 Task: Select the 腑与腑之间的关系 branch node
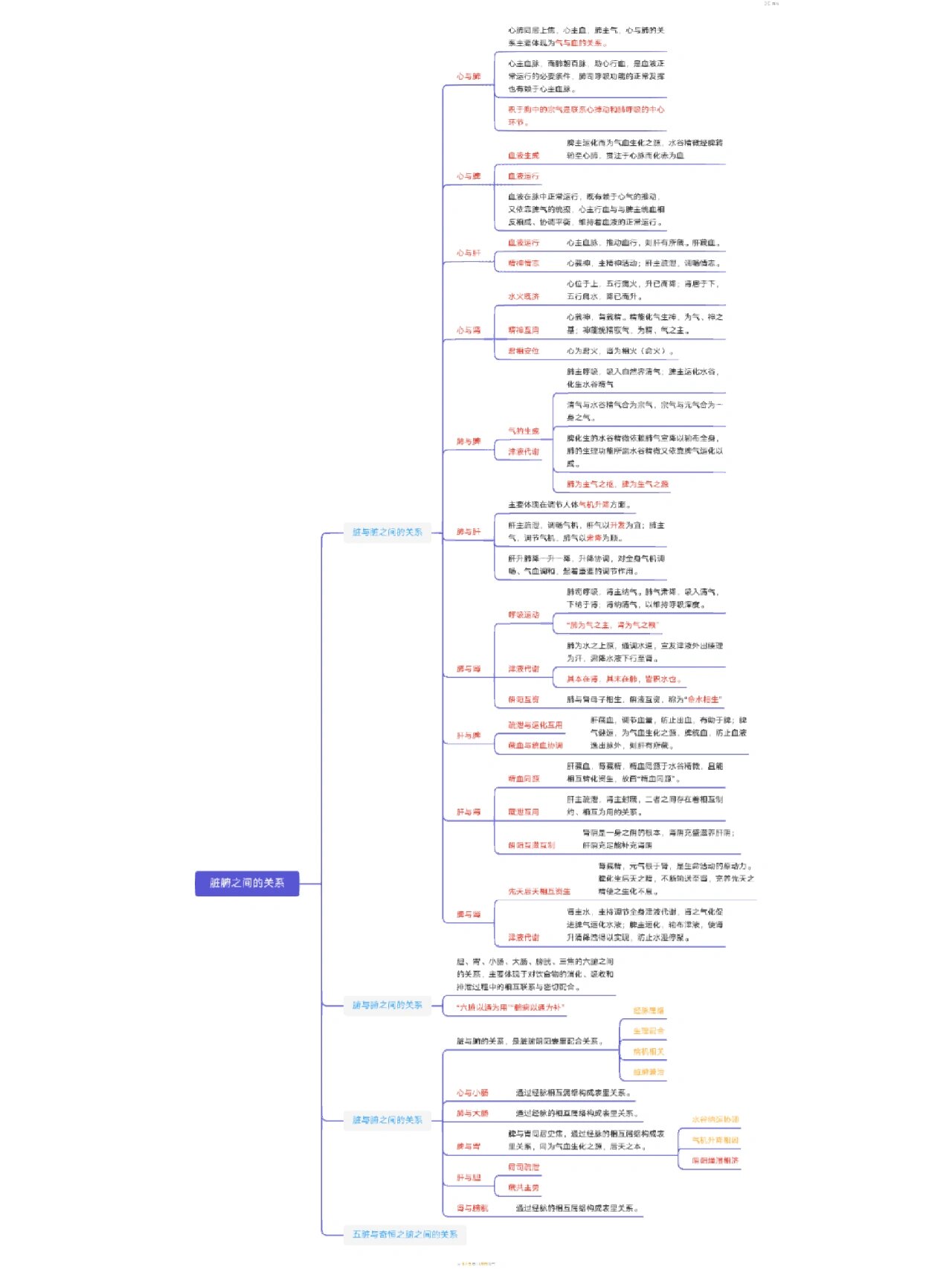point(387,1006)
